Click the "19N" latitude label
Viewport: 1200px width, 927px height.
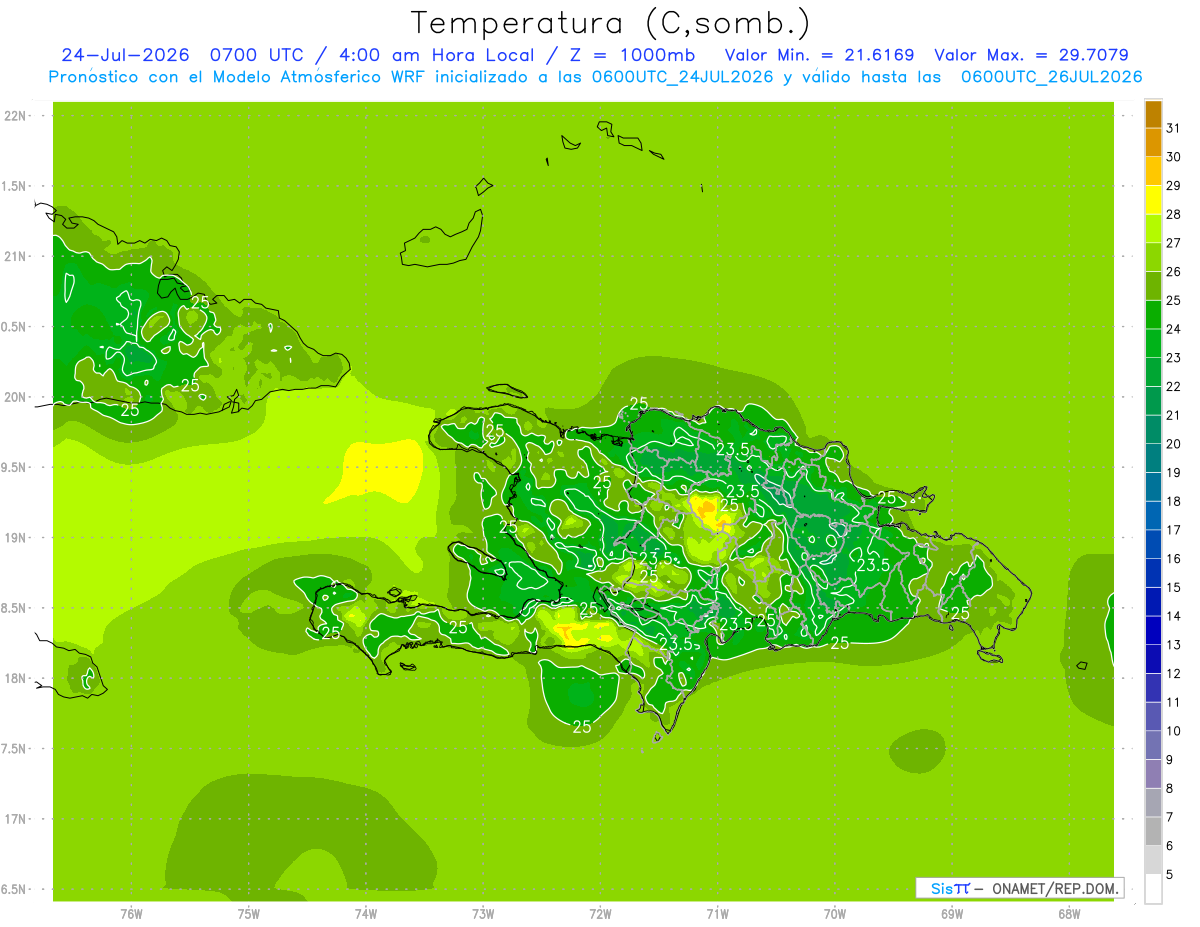coord(16,538)
